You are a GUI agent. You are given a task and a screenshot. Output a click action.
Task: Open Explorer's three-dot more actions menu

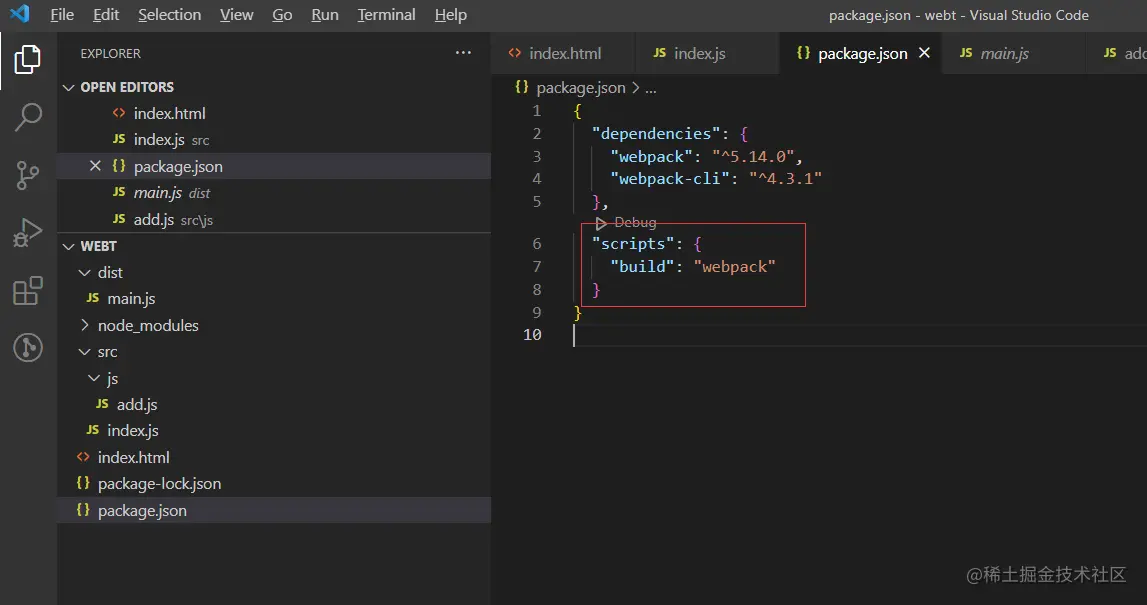pos(462,53)
